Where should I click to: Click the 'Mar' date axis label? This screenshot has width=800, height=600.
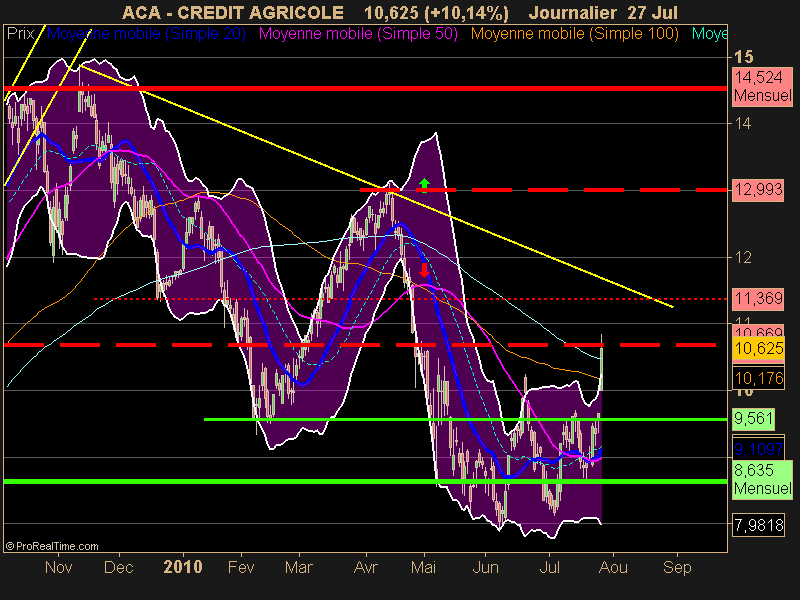coord(298,567)
